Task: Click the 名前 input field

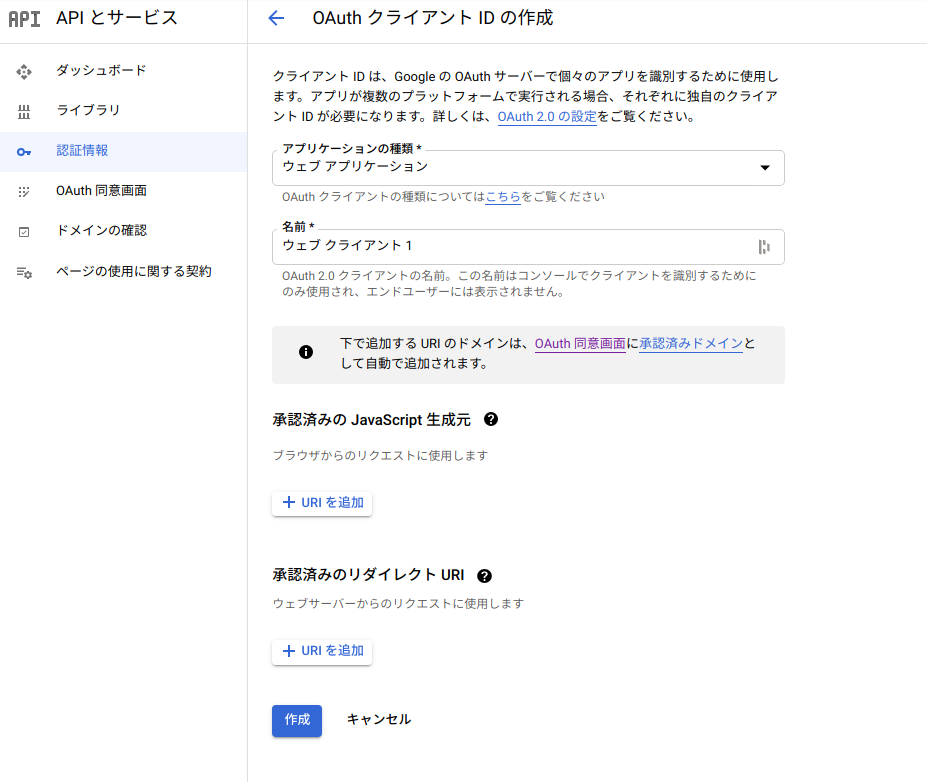Action: click(x=500, y=247)
